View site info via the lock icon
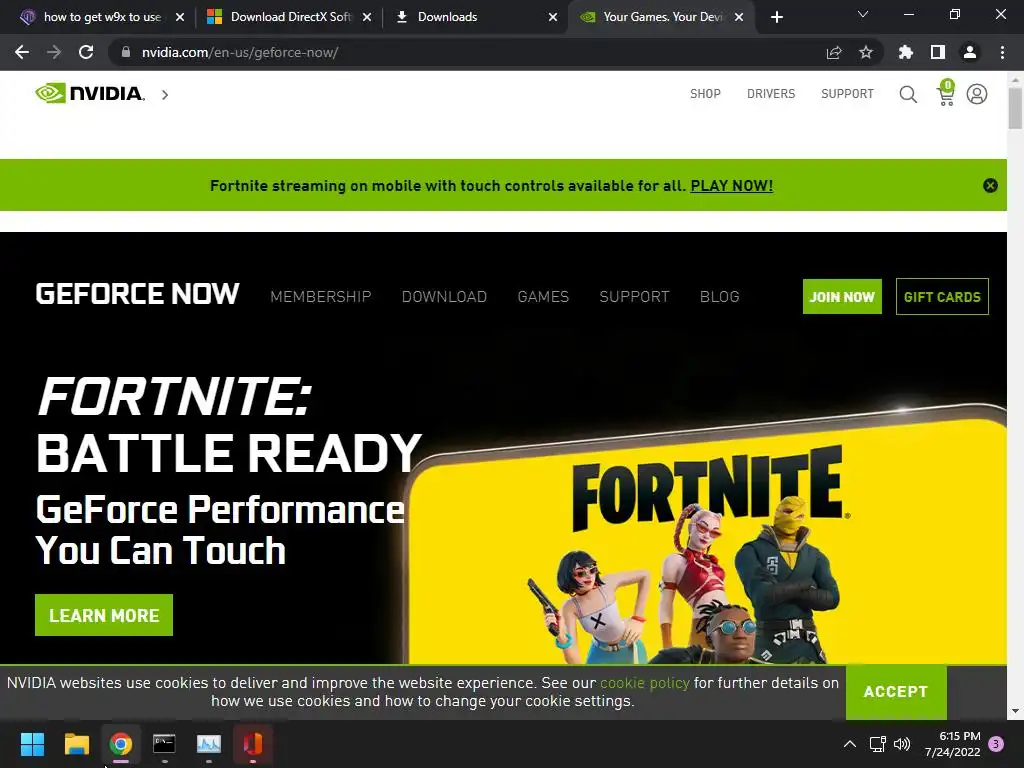1024x768 pixels. click(x=125, y=52)
